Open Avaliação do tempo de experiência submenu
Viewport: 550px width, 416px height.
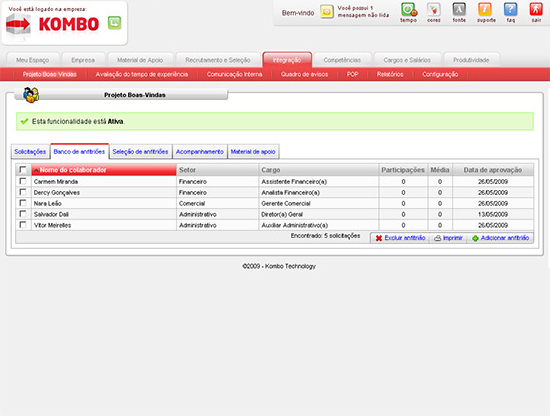pos(142,74)
